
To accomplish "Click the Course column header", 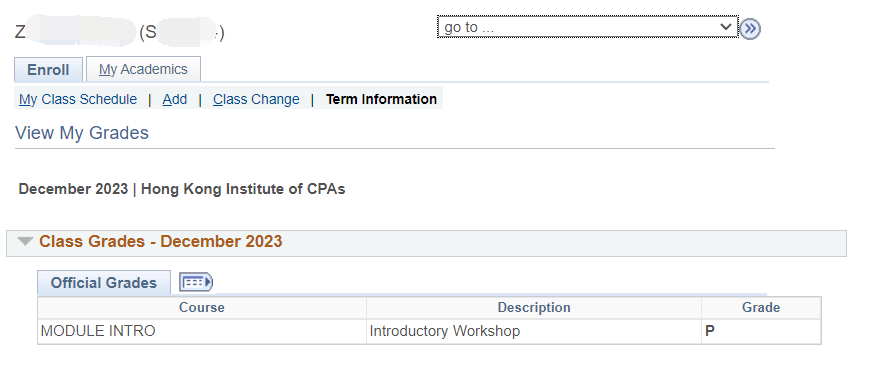I will (202, 308).
